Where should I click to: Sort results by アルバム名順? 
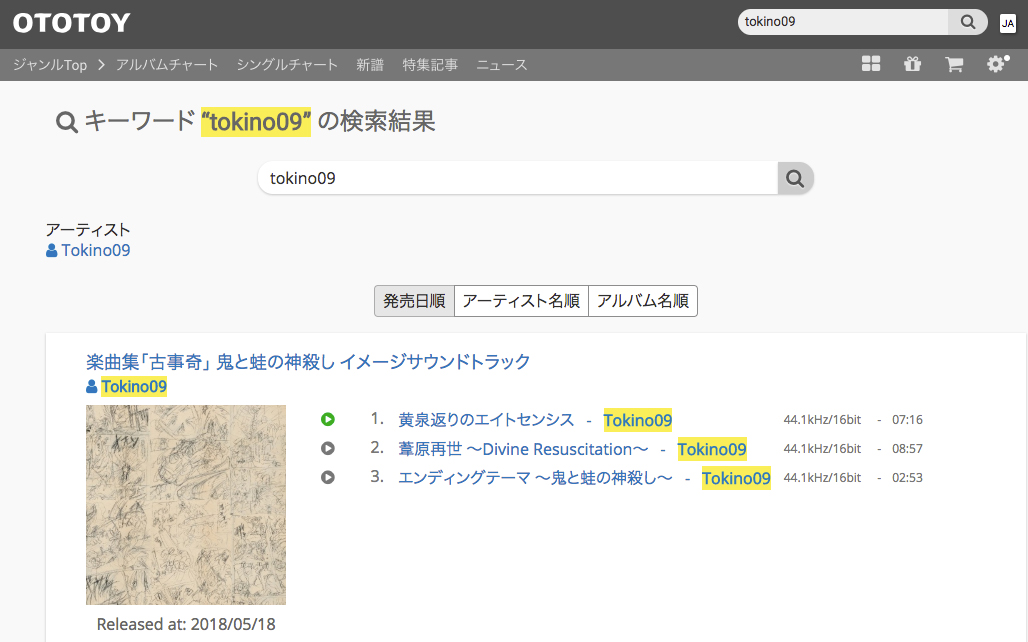(x=642, y=301)
